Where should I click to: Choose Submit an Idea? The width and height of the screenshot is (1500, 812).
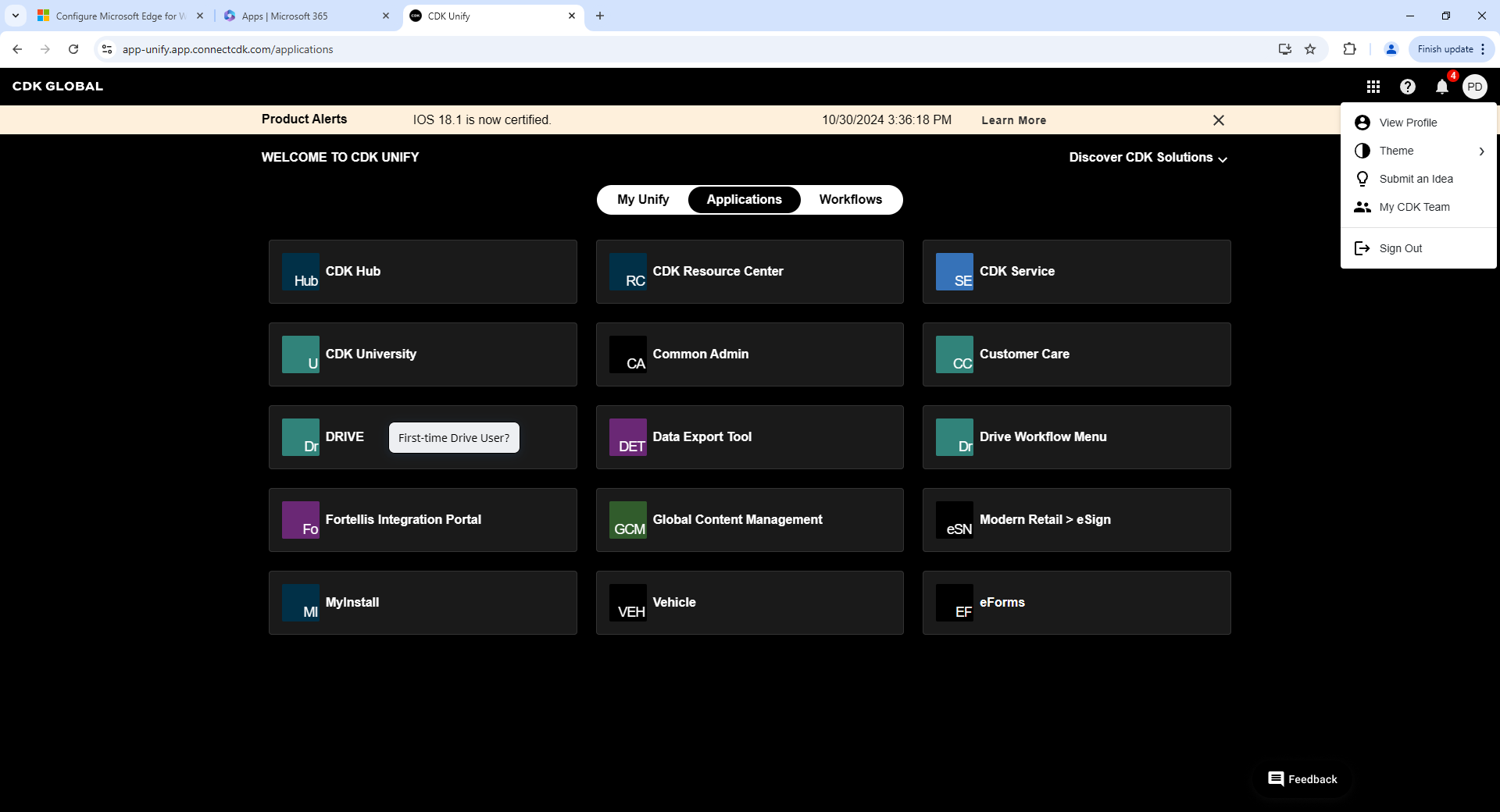tap(1418, 179)
